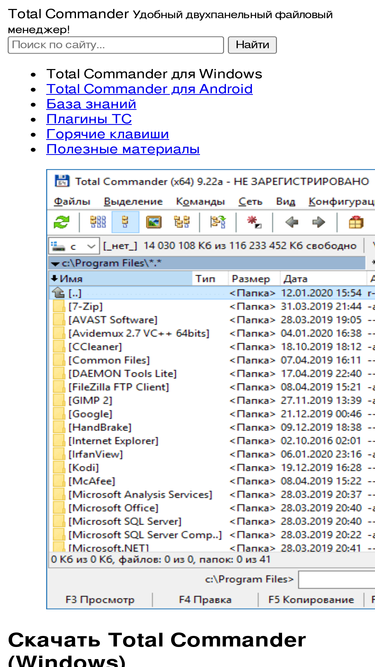The image size is (375, 667).
Task: Open the Горячие клавиши link
Action: point(108,134)
